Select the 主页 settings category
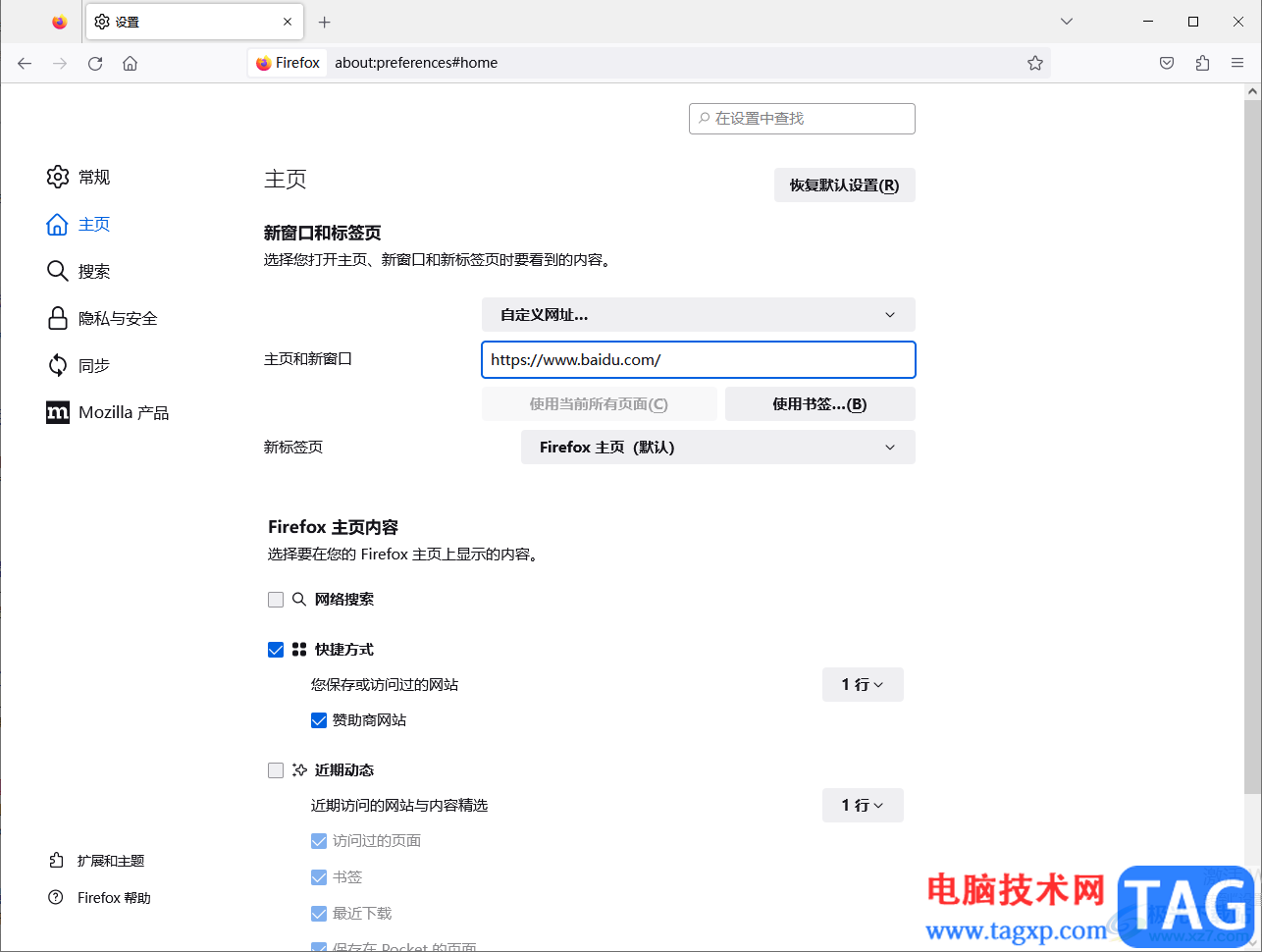Viewport: 1262px width, 952px height. 79,225
